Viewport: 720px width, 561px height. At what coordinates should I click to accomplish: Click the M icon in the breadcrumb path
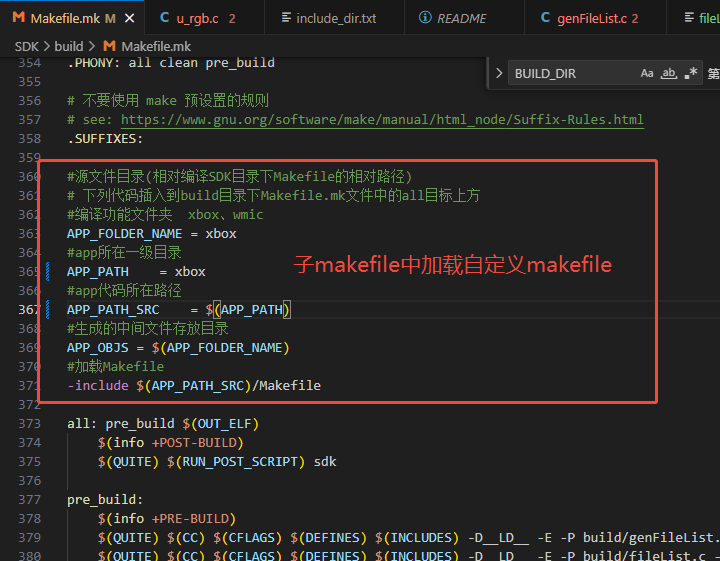(x=109, y=46)
